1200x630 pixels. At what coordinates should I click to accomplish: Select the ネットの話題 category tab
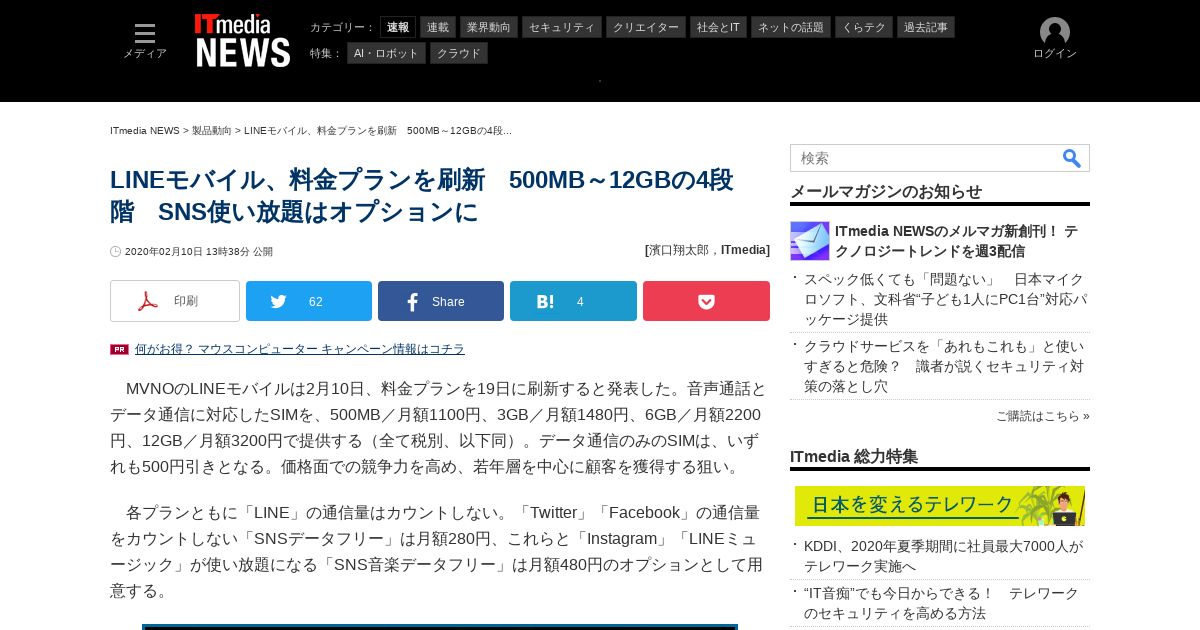pyautogui.click(x=791, y=27)
